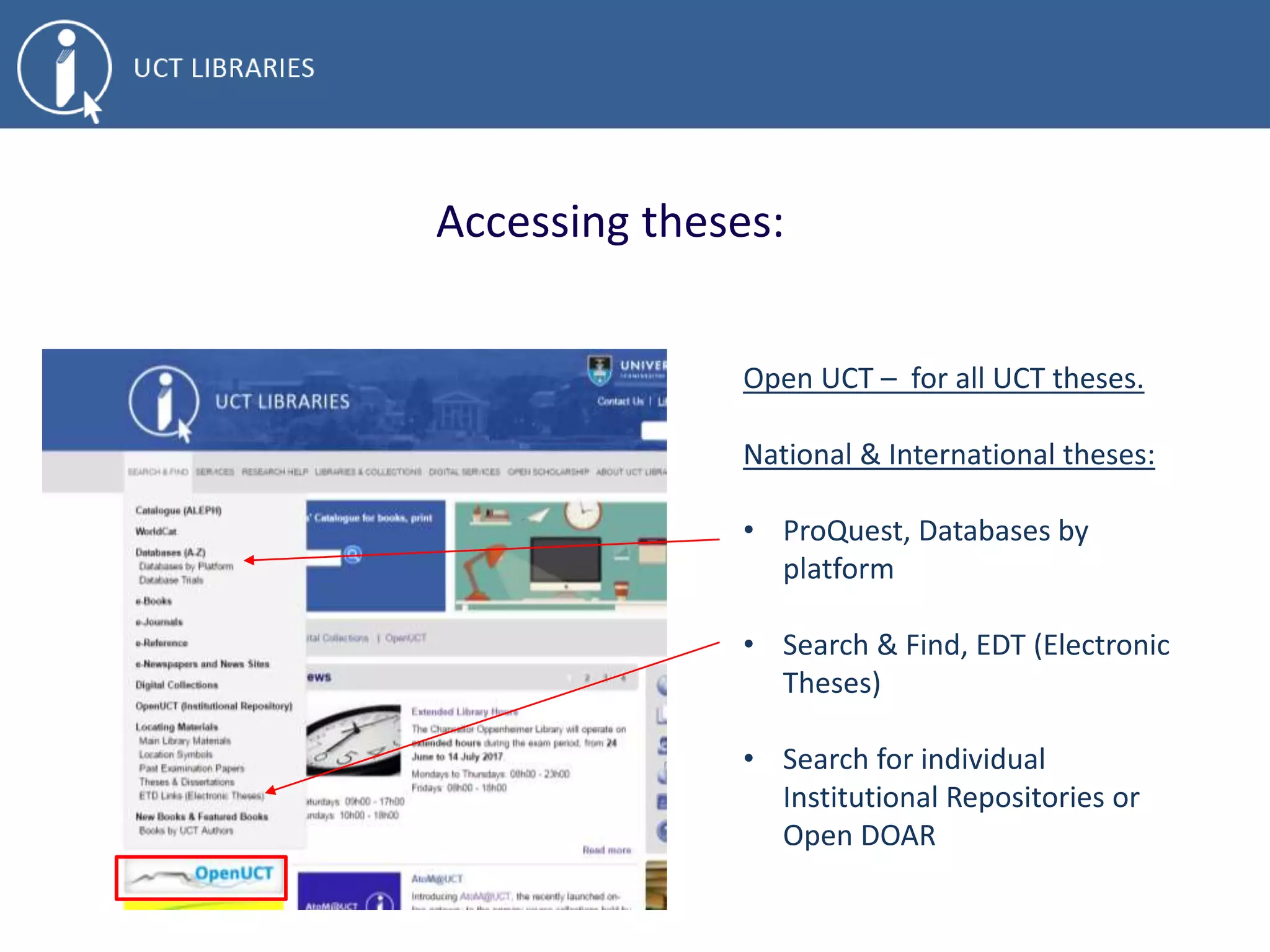Open Catalogue (ALEPH) menu entry

click(179, 510)
